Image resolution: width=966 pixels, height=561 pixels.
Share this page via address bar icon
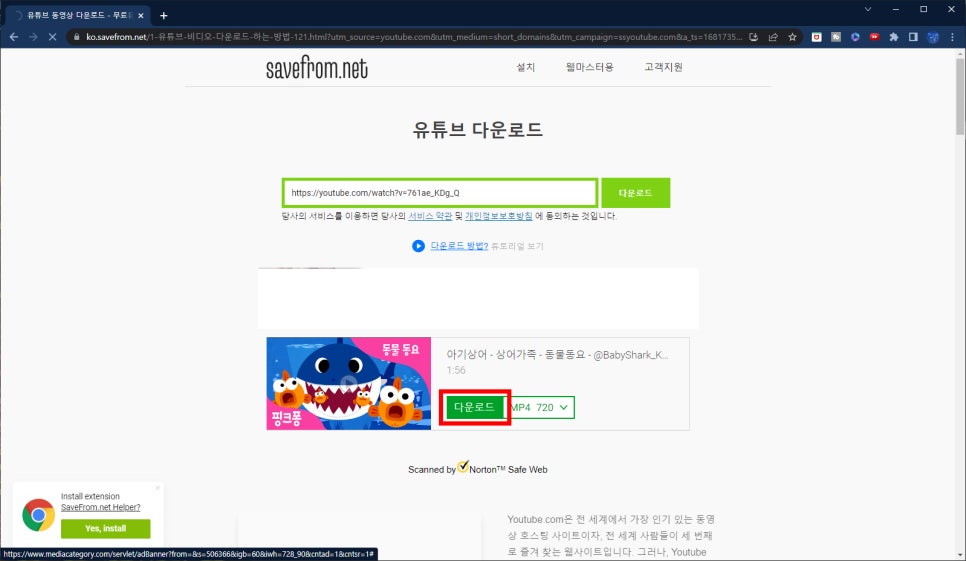pos(773,37)
